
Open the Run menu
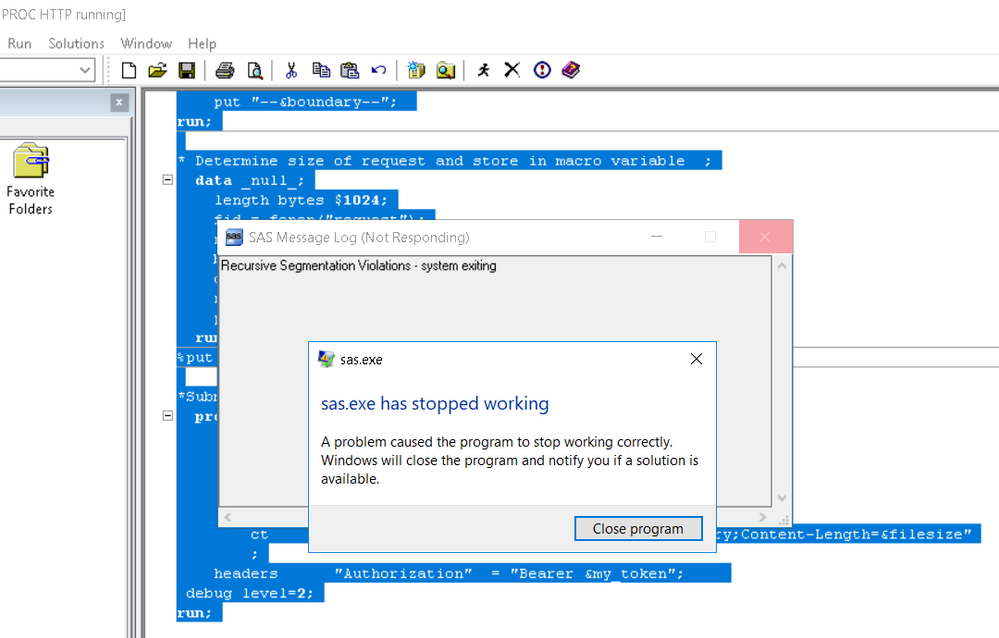tap(20, 43)
